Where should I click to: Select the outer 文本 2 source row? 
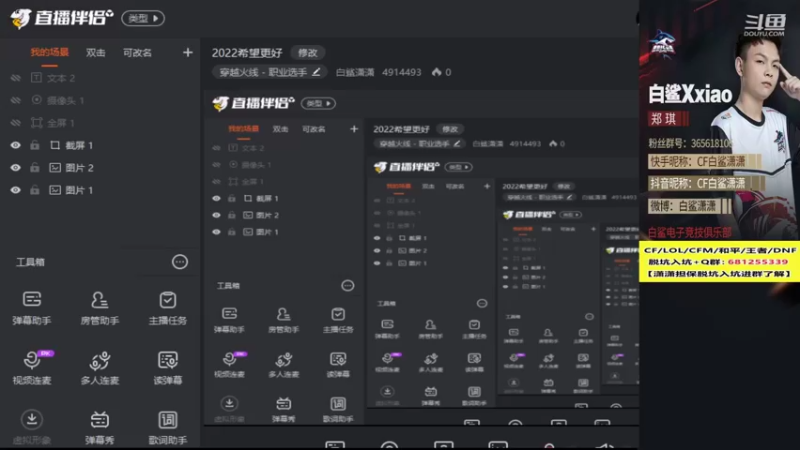coord(99,78)
